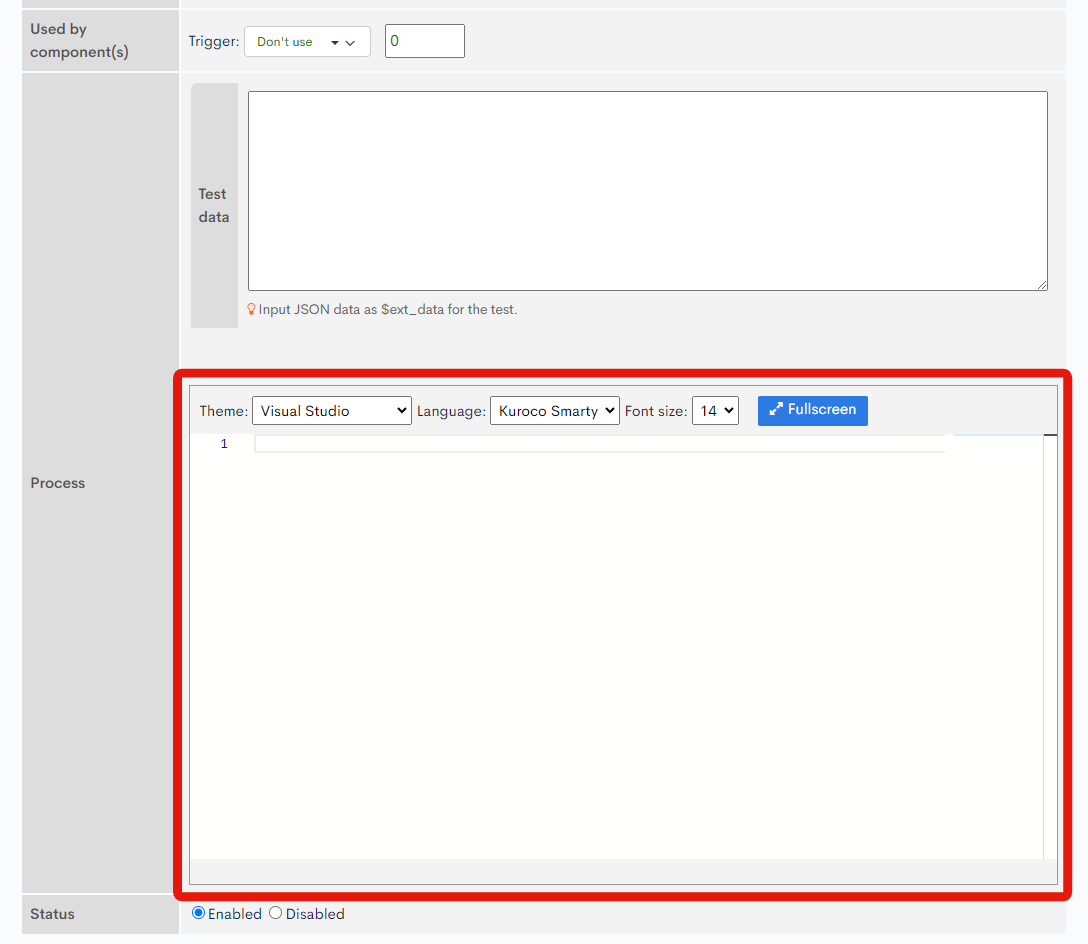Image resolution: width=1088 pixels, height=944 pixels.
Task: Open the Theme dropdown showing Visual Studio
Action: [x=331, y=410]
